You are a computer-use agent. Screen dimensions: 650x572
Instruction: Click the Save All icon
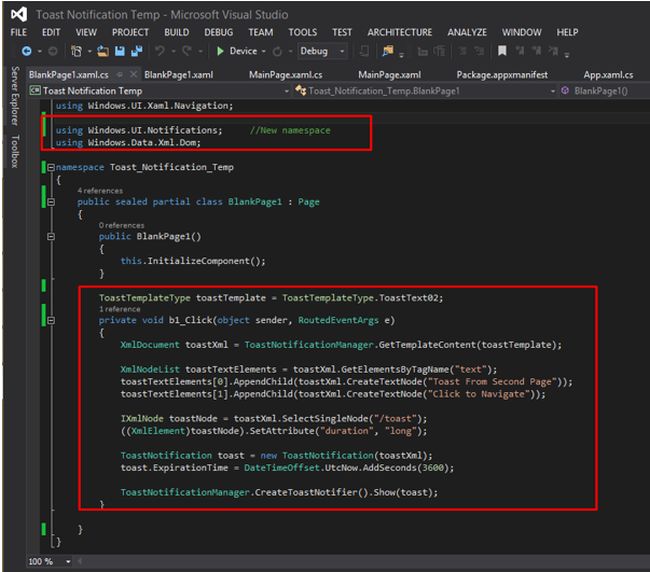click(136, 51)
